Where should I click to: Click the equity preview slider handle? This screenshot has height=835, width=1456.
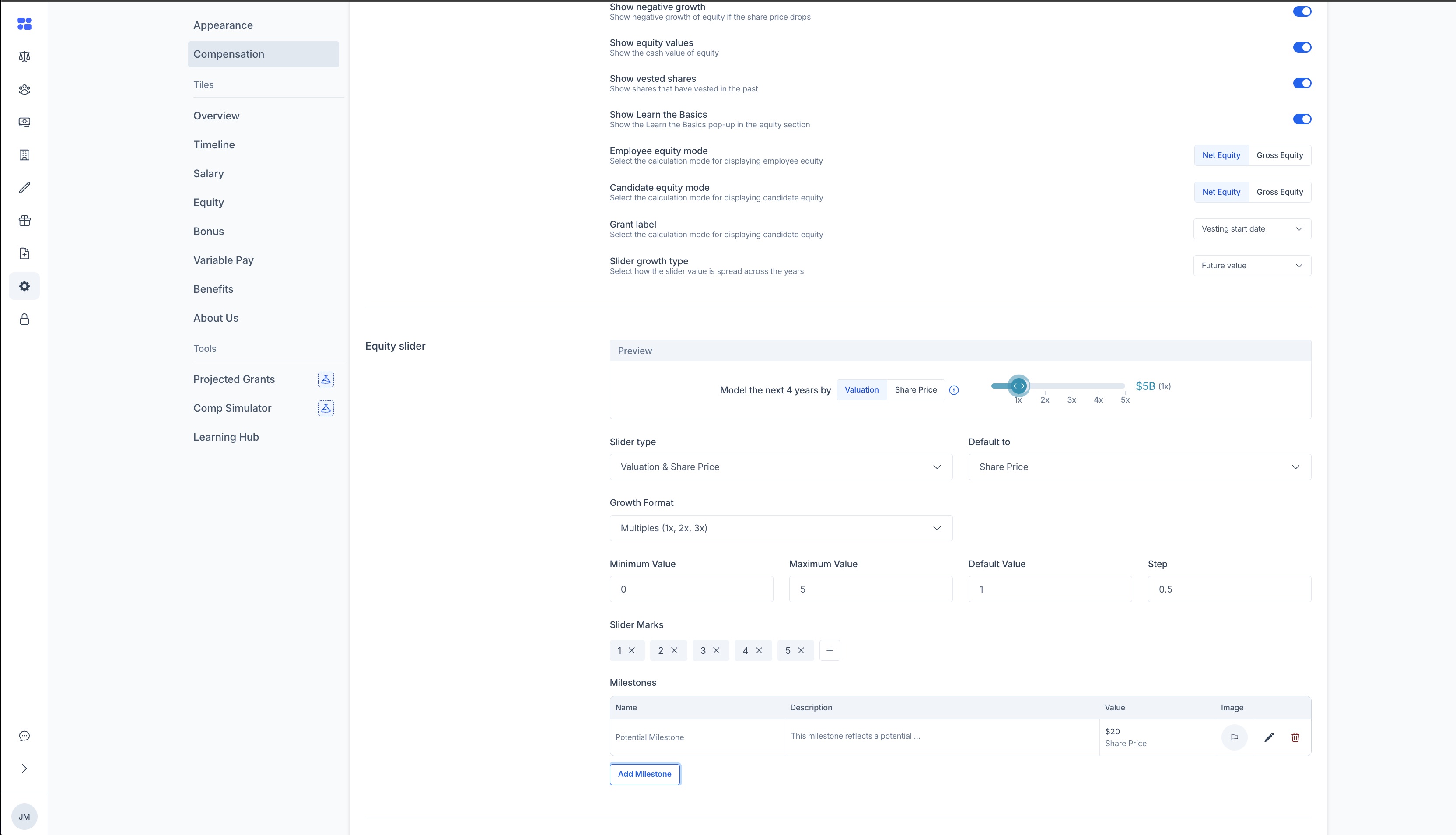click(x=1018, y=386)
